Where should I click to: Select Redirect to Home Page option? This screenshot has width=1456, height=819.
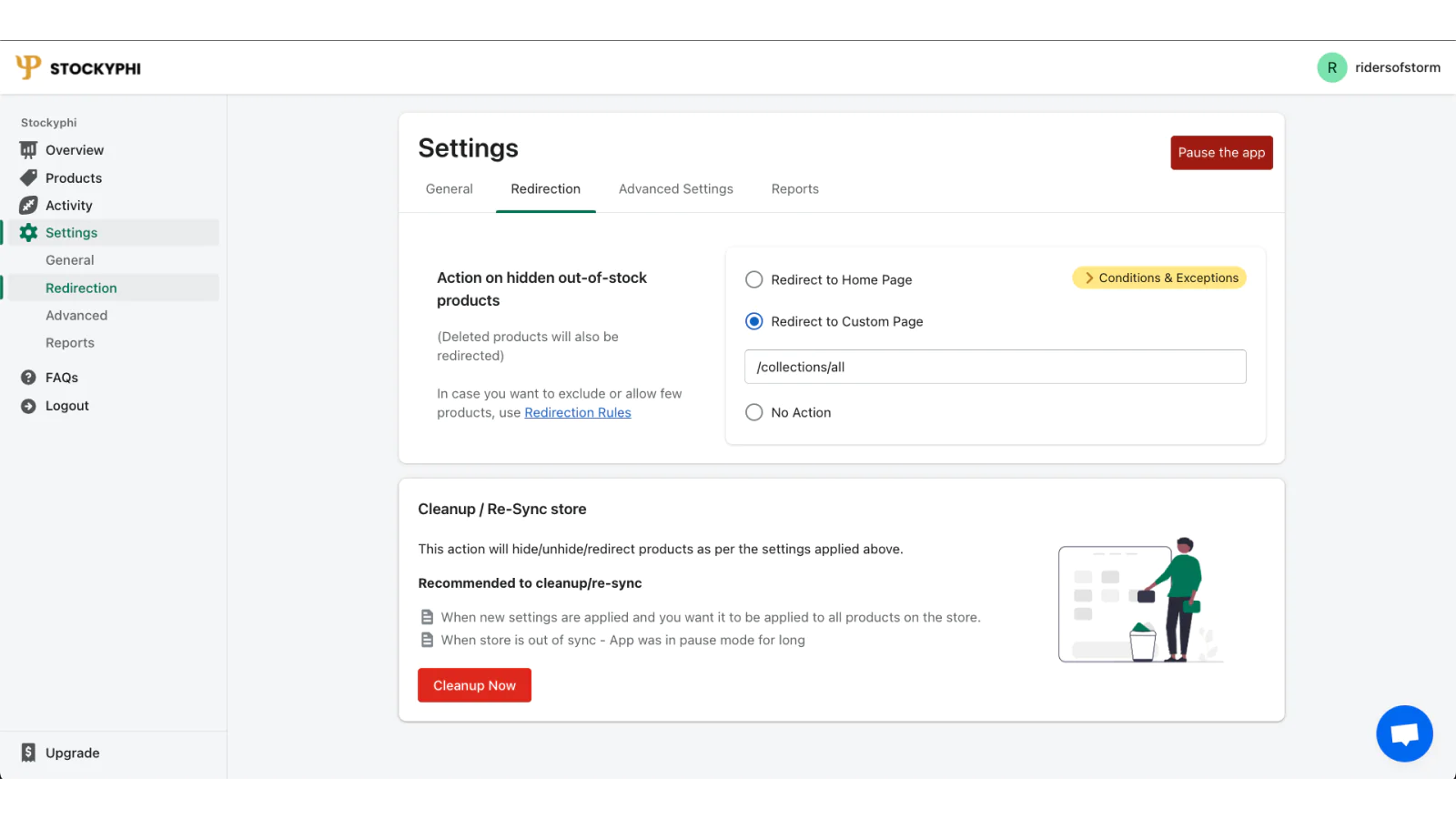click(753, 279)
